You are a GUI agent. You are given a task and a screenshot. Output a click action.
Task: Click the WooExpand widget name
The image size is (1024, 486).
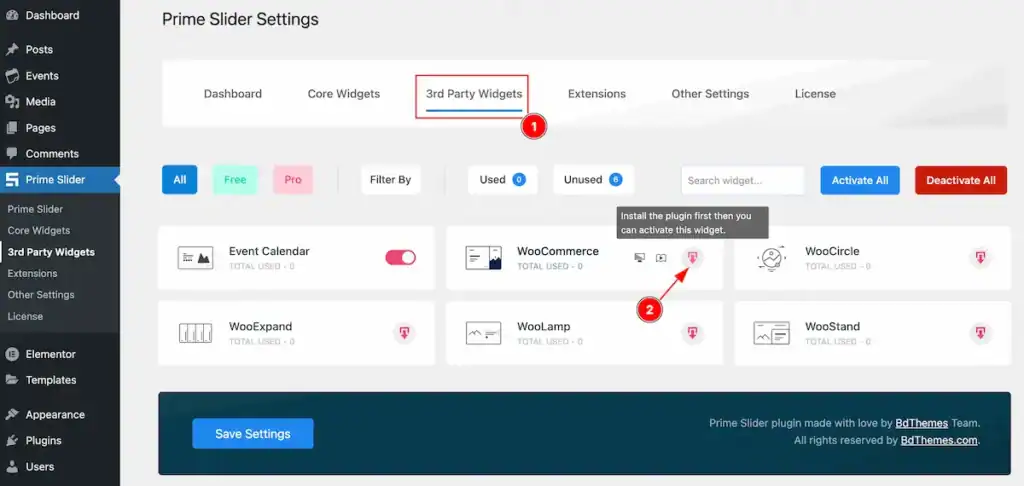point(261,327)
